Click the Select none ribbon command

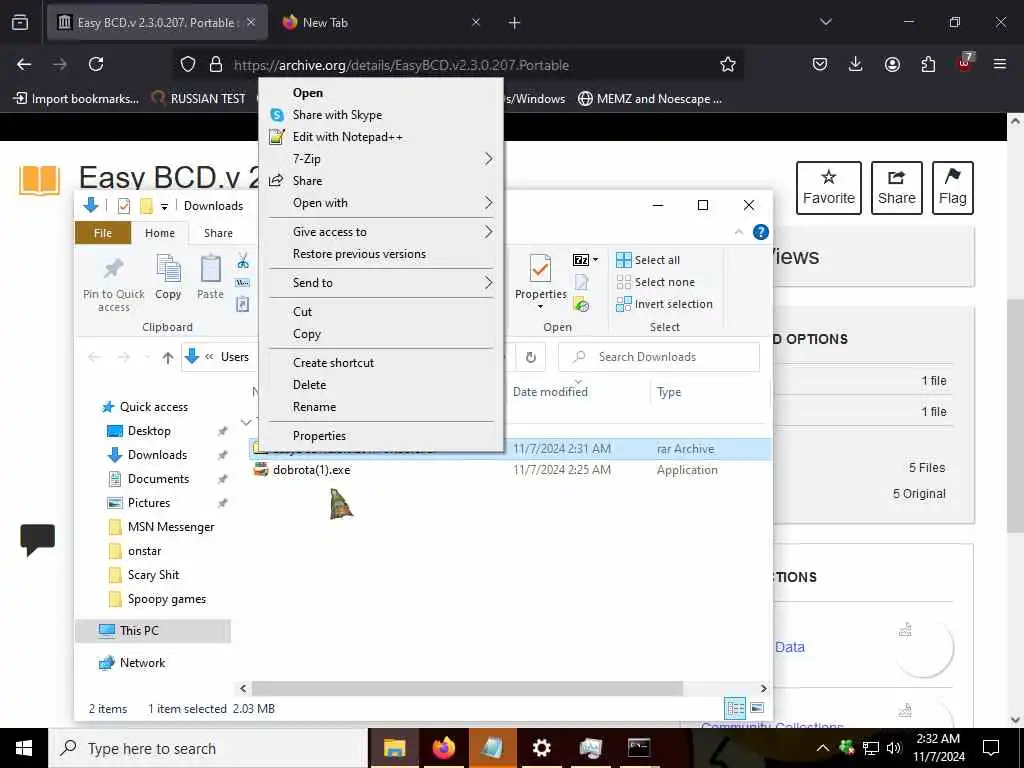(x=656, y=282)
